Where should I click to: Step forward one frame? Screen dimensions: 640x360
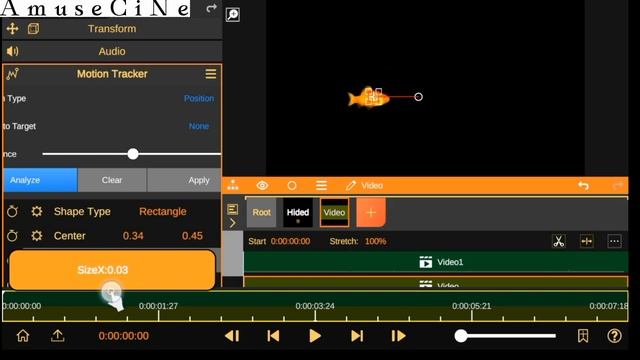click(398, 336)
